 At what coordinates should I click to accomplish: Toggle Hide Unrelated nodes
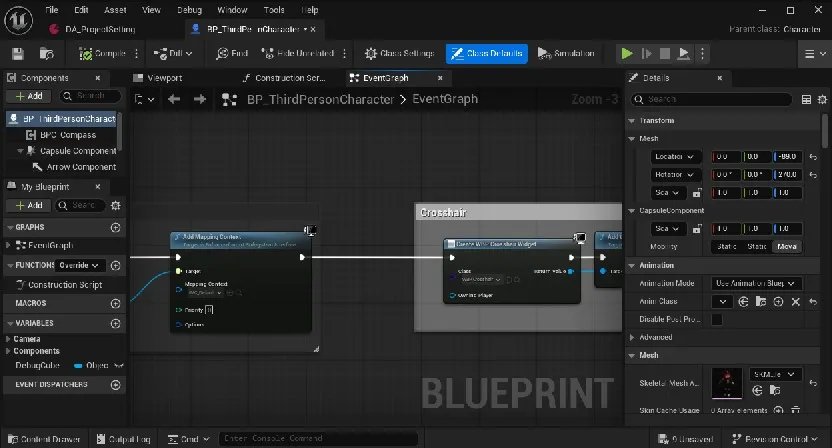tap(298, 54)
